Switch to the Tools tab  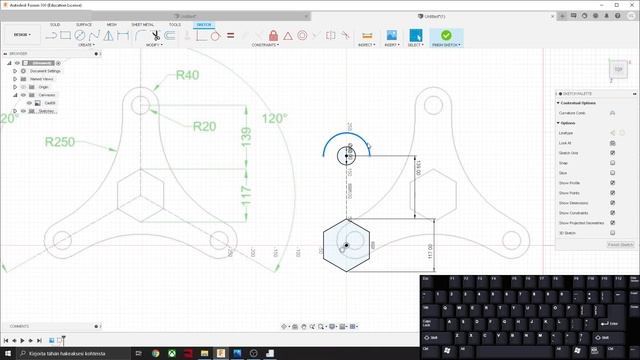click(175, 25)
